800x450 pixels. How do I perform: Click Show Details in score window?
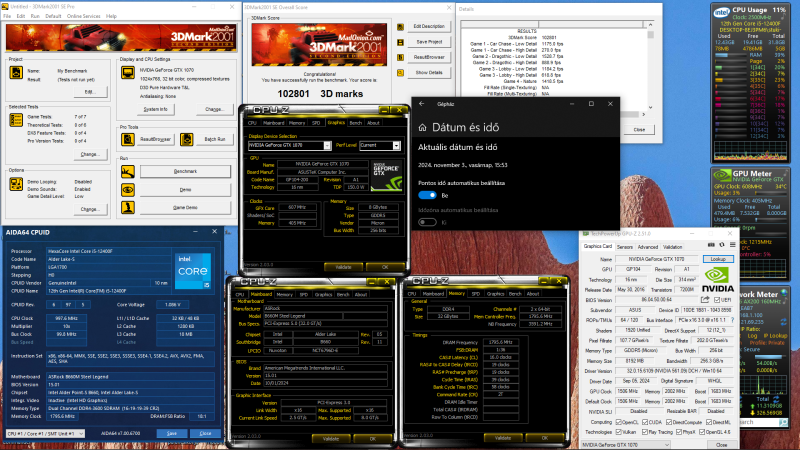point(429,72)
